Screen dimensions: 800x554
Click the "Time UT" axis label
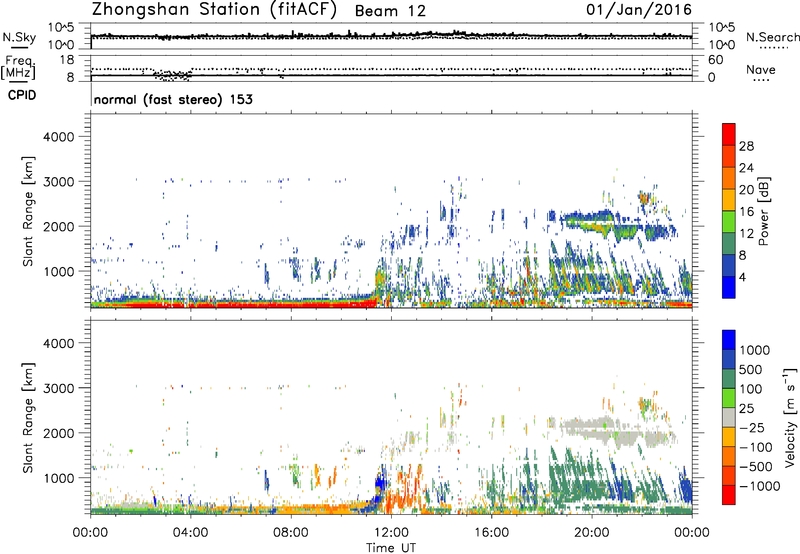click(391, 548)
